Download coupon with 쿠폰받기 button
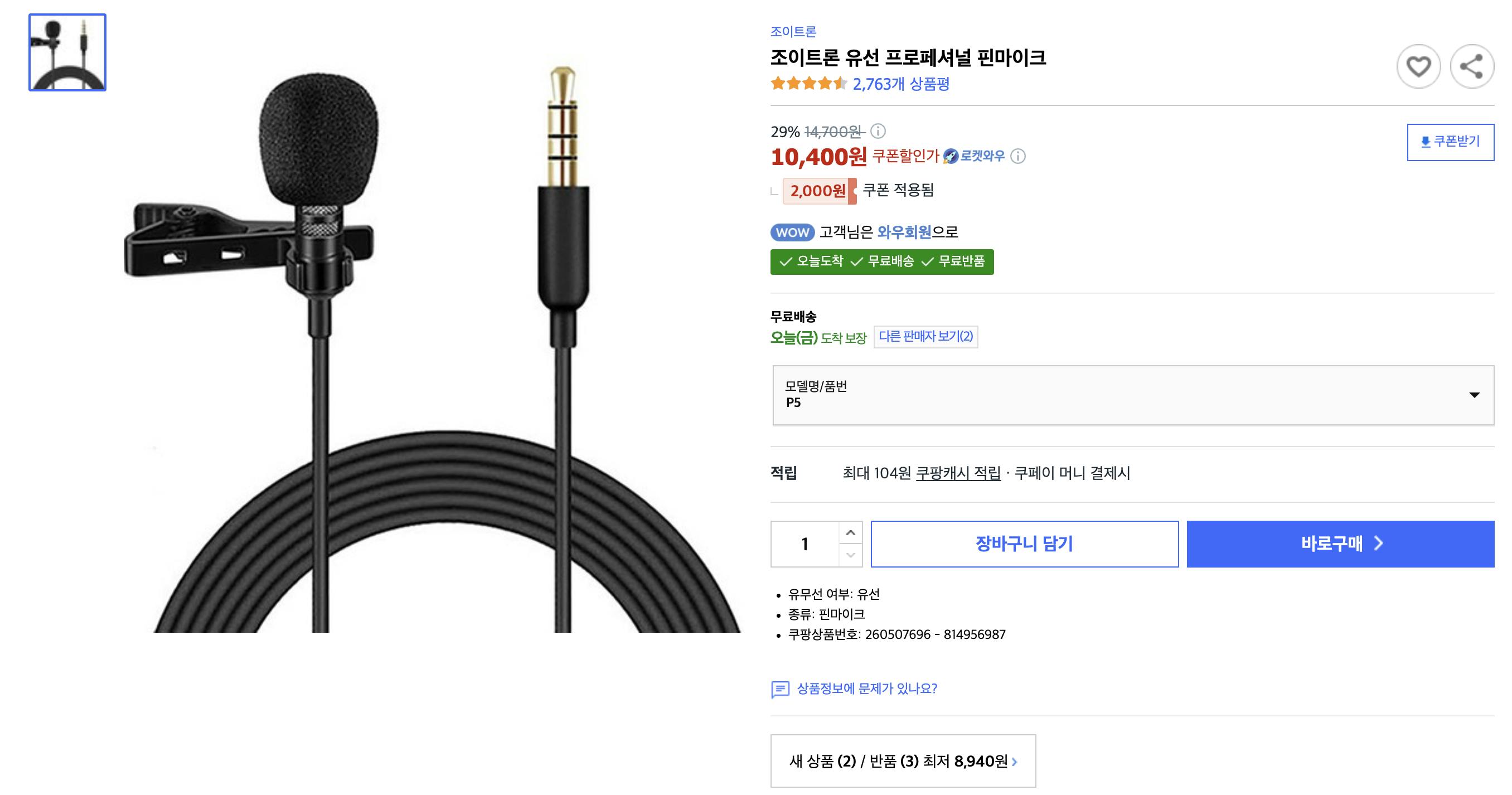This screenshot has width=1512, height=795. pos(1450,142)
